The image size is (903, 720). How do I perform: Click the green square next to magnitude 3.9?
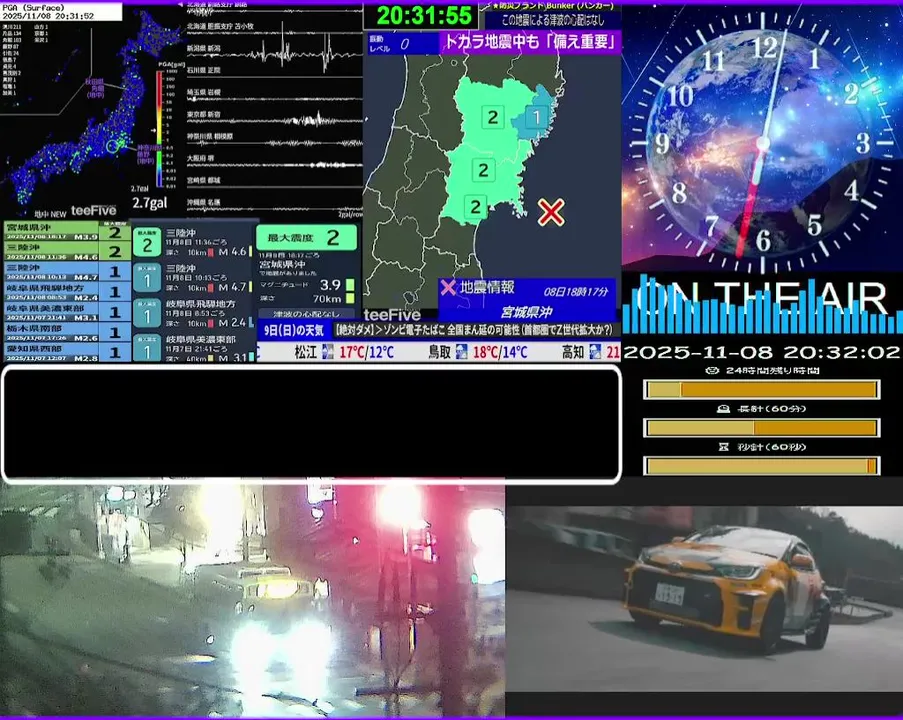point(350,285)
